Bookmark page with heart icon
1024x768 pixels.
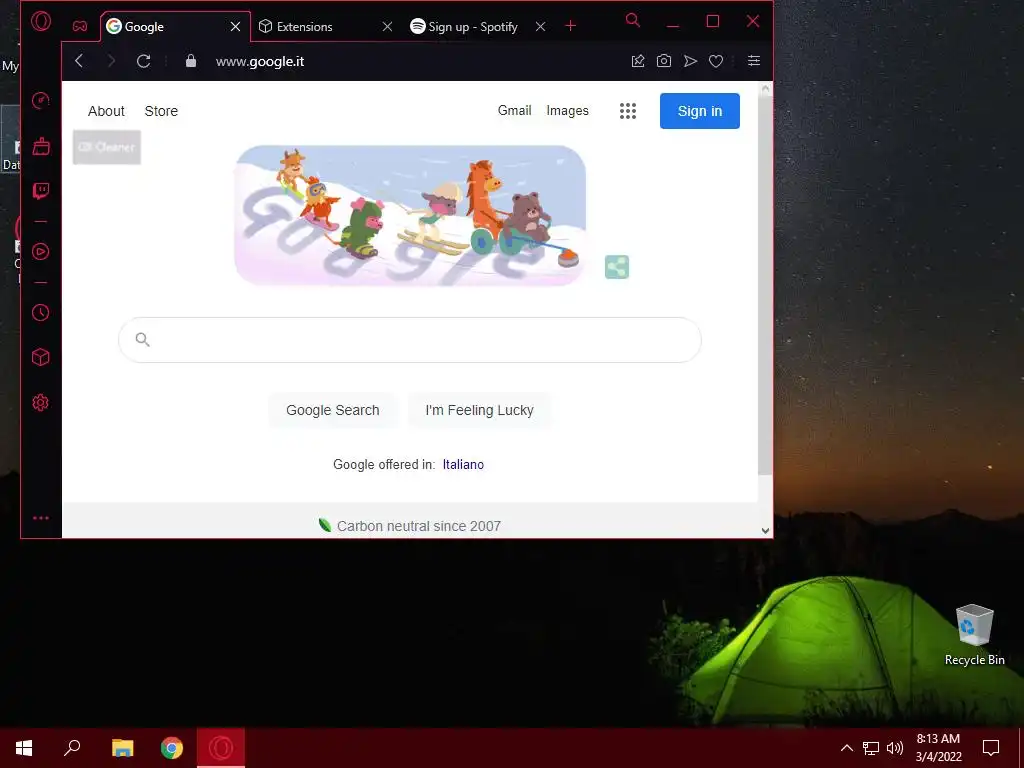[x=716, y=61]
